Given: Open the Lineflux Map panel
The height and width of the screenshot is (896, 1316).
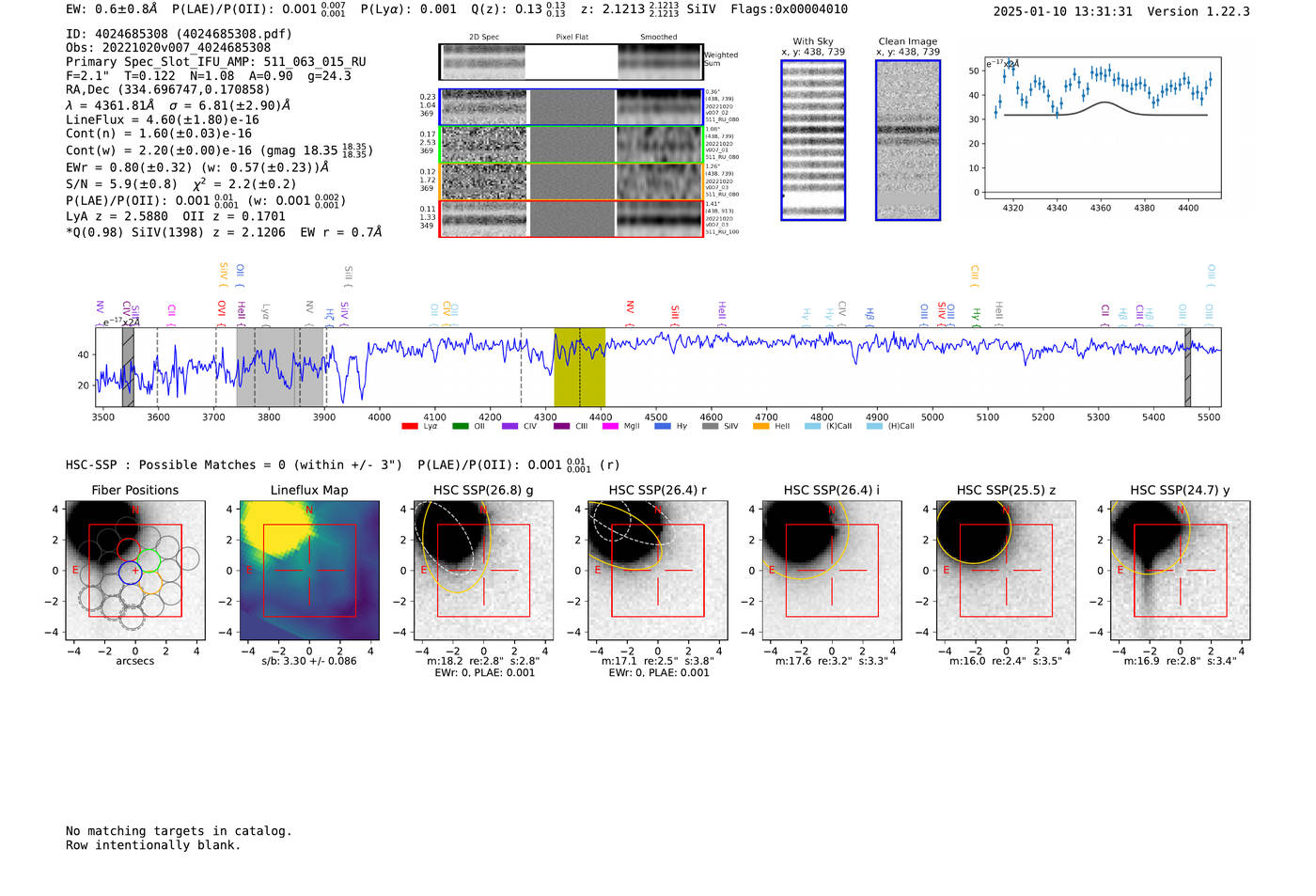Looking at the screenshot, I should coord(309,570).
